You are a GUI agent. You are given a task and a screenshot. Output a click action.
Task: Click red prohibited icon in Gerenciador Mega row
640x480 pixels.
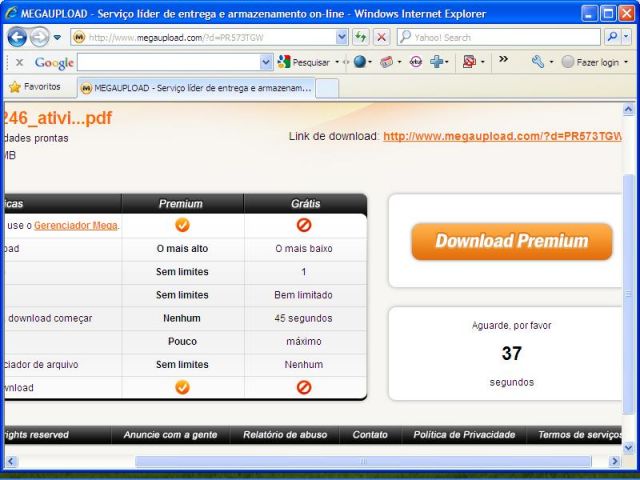coord(304,225)
